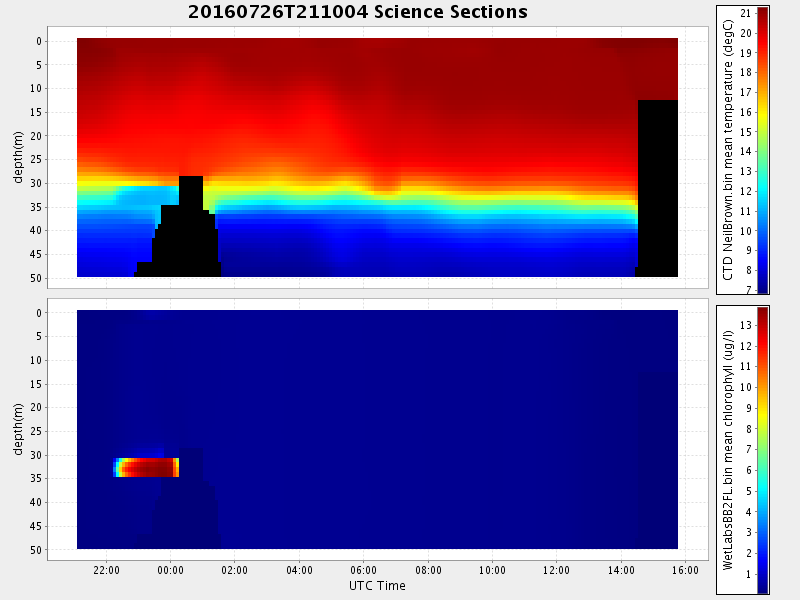Click the 13 tick on the chlorophyll colorbar

(x=745, y=325)
